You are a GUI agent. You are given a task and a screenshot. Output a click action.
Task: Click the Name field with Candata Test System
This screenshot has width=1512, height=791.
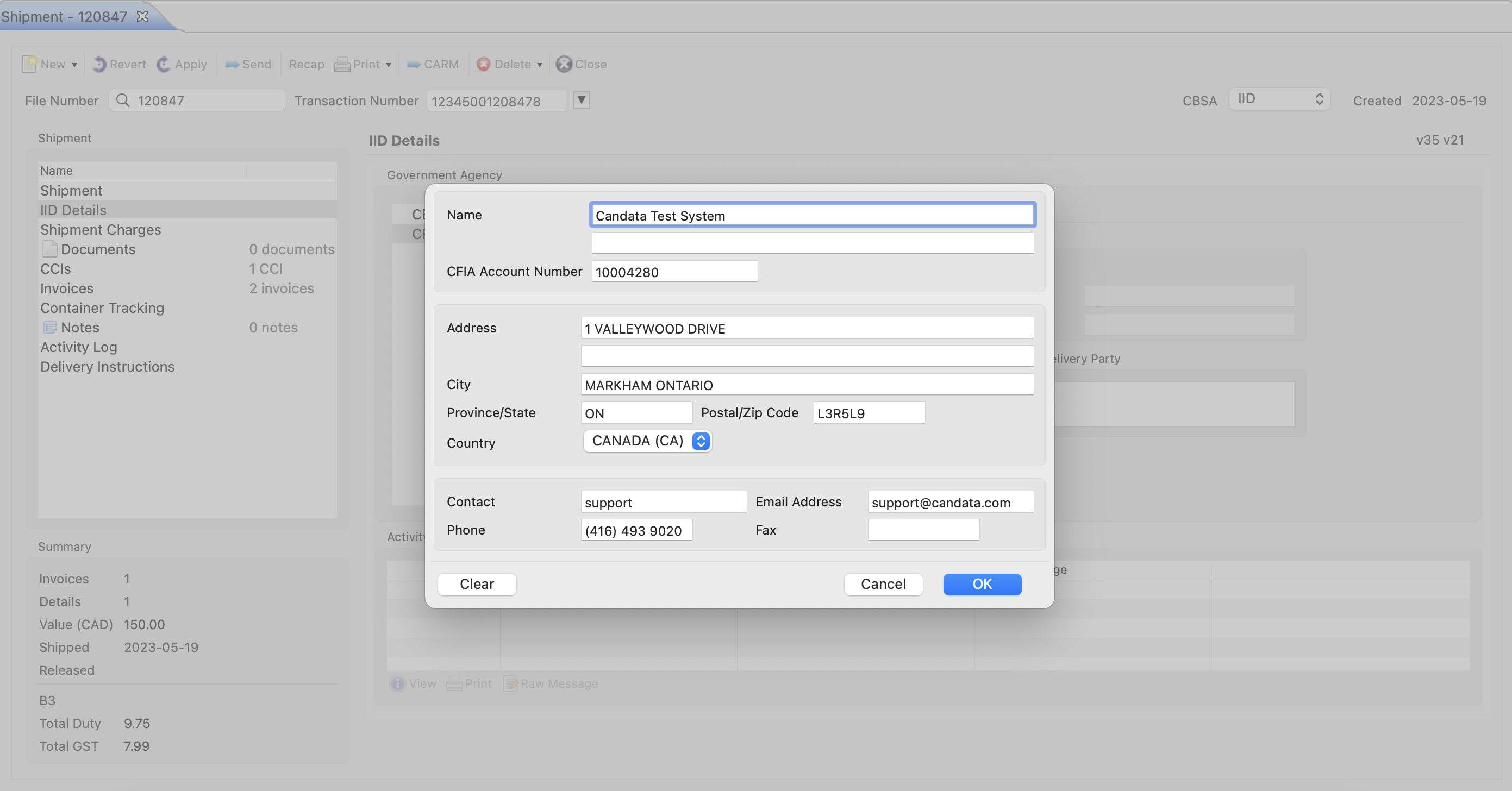(x=813, y=215)
